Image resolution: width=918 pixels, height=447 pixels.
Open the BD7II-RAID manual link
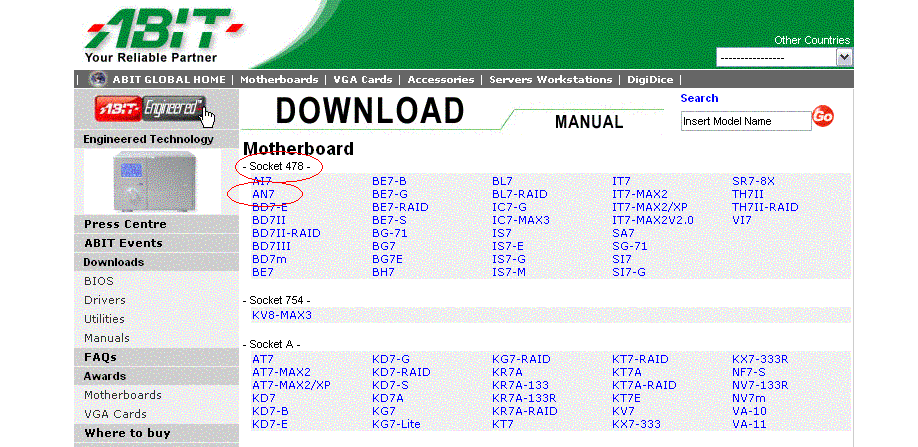286,233
